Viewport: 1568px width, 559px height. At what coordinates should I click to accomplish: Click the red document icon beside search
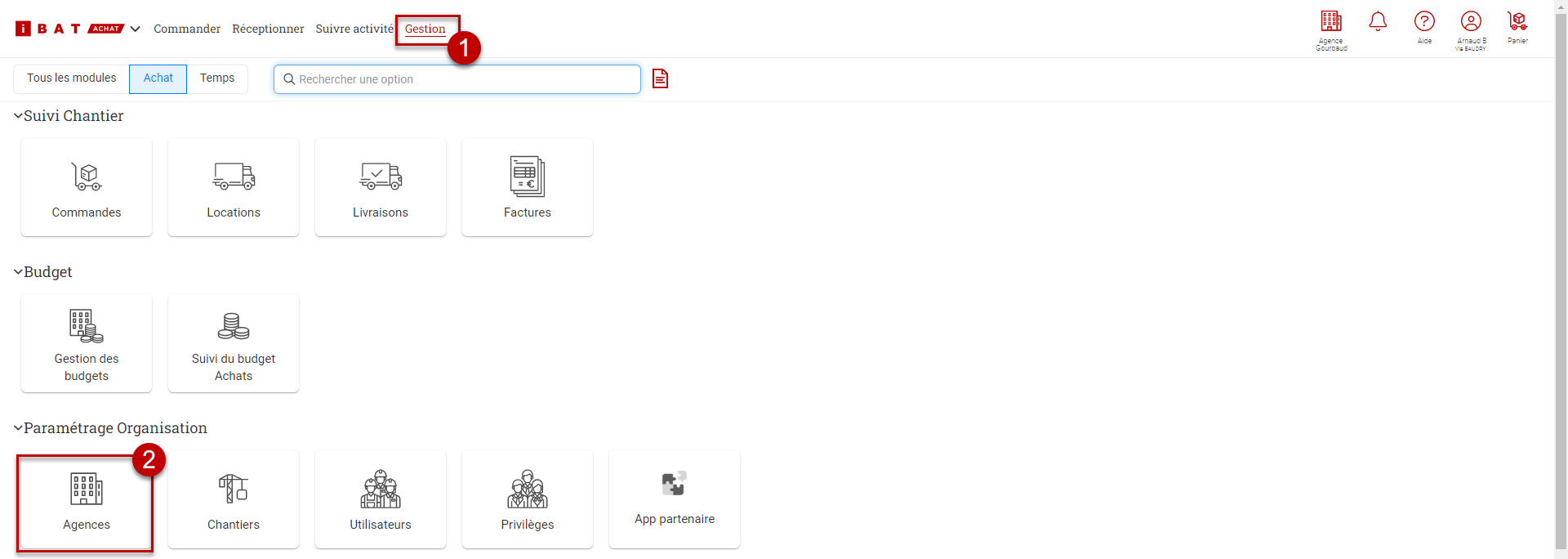660,78
